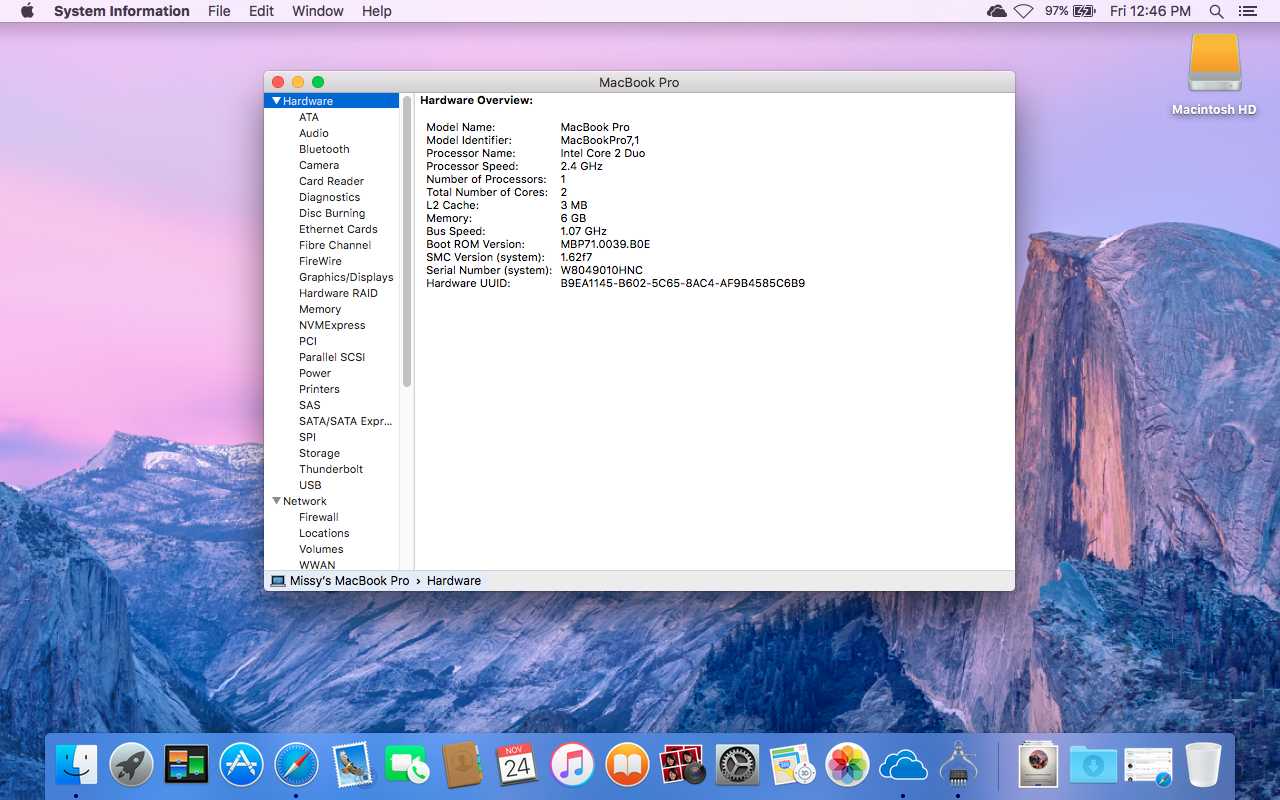
Task: Select Disc Burning in the sidebar
Action: pyautogui.click(x=332, y=213)
